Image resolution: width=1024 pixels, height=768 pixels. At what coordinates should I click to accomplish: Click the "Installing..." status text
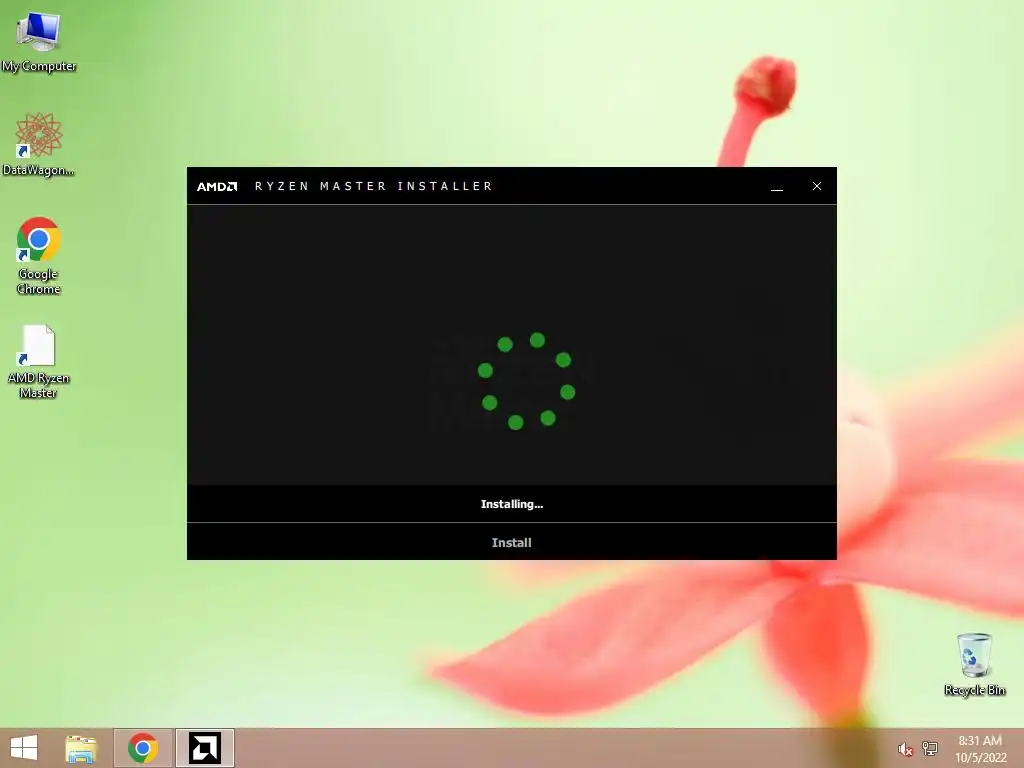(x=512, y=504)
